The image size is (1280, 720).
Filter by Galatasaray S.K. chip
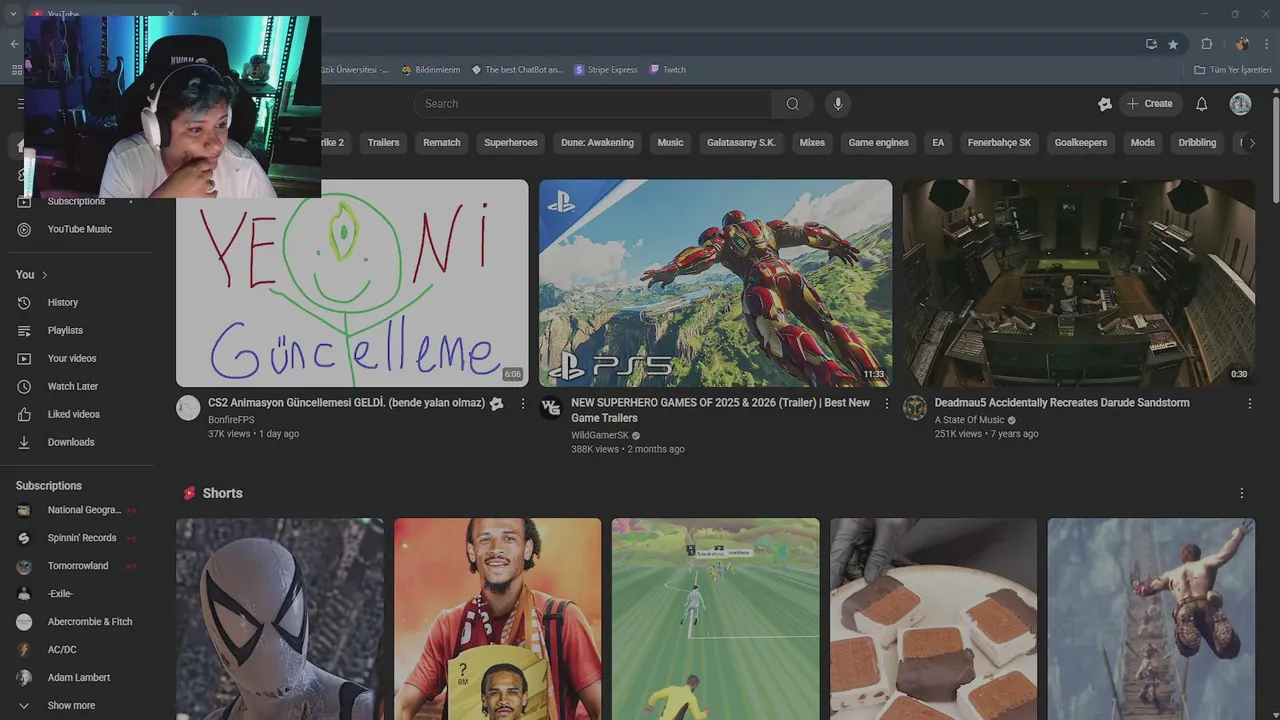point(741,143)
